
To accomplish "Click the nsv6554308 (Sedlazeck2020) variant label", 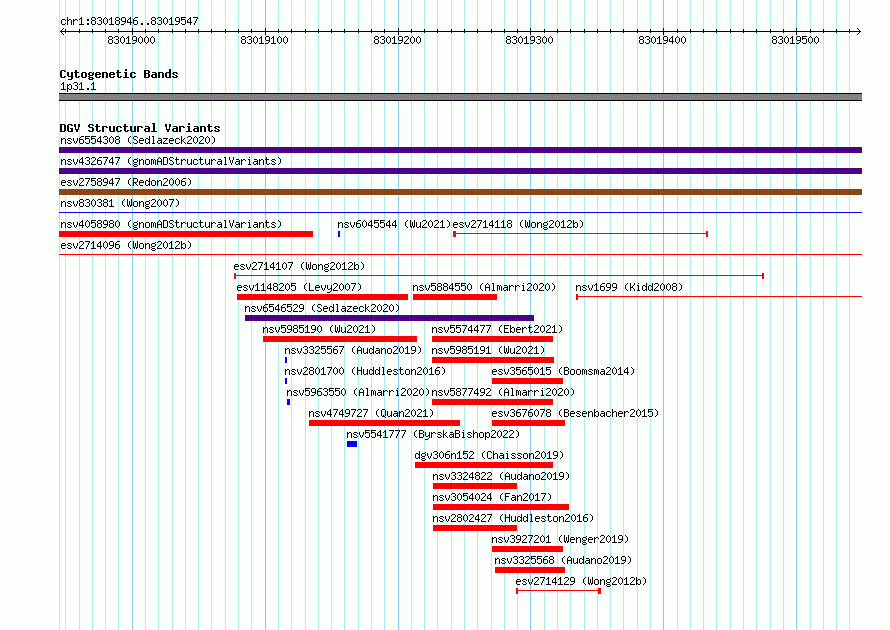I will click(x=138, y=140).
